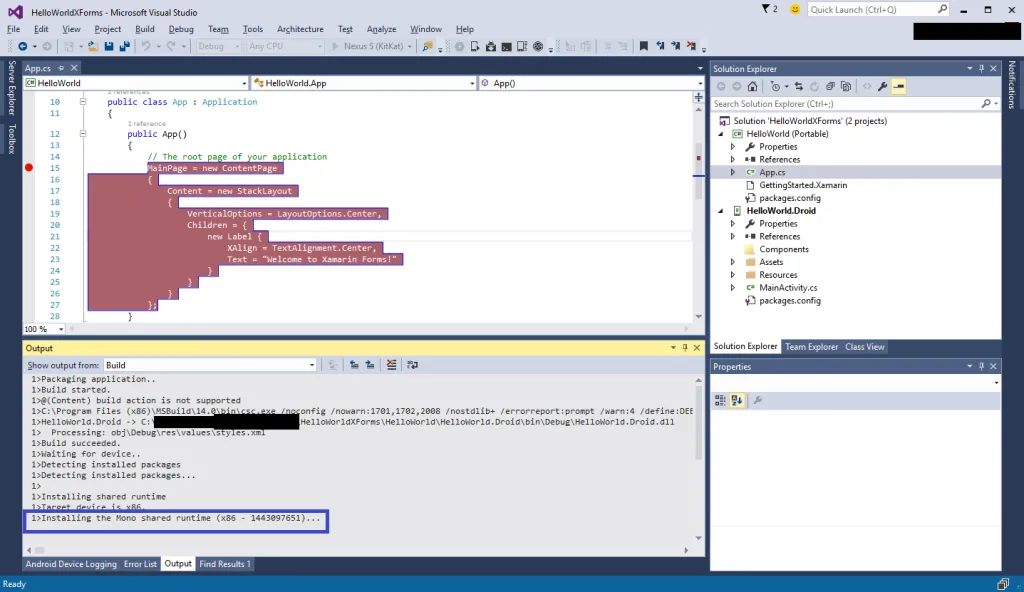Select GettingStarted.Xamarin file
The image size is (1024, 592).
(803, 186)
